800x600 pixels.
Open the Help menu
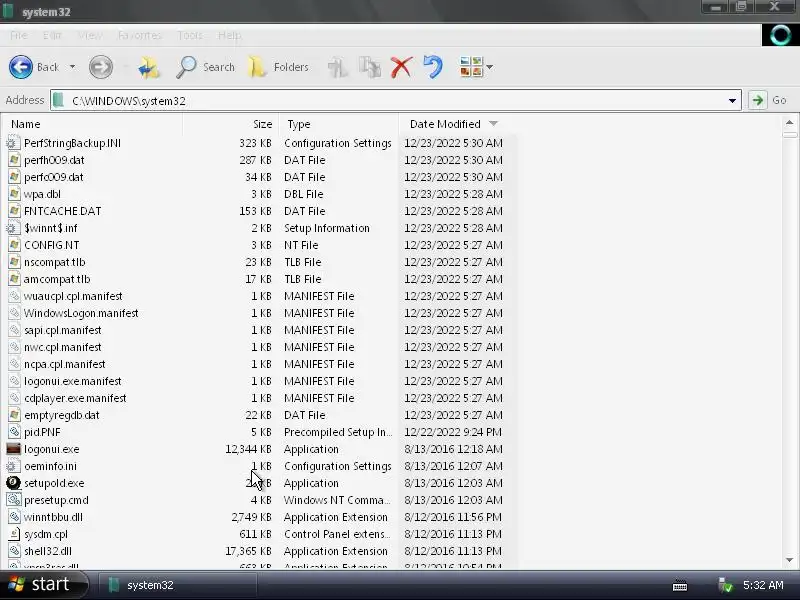coord(229,35)
